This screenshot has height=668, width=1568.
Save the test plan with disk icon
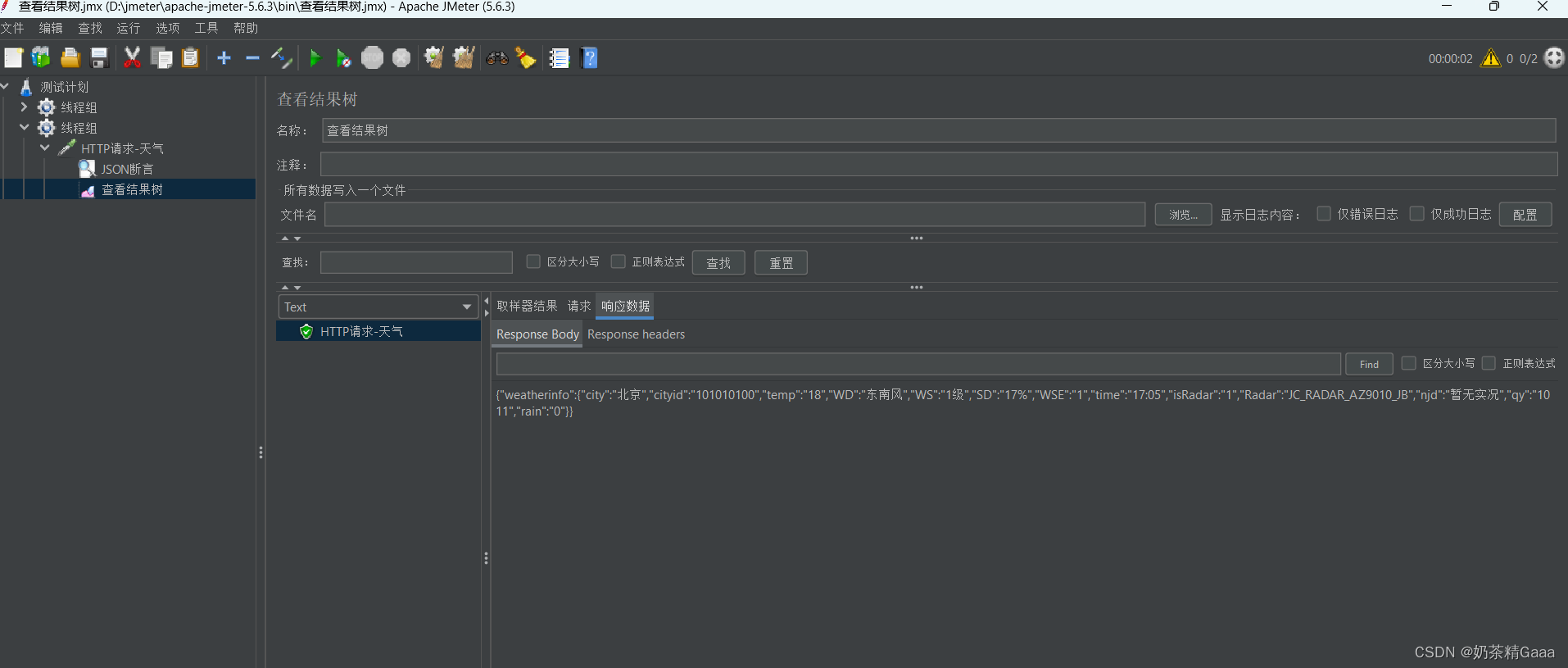(100, 58)
